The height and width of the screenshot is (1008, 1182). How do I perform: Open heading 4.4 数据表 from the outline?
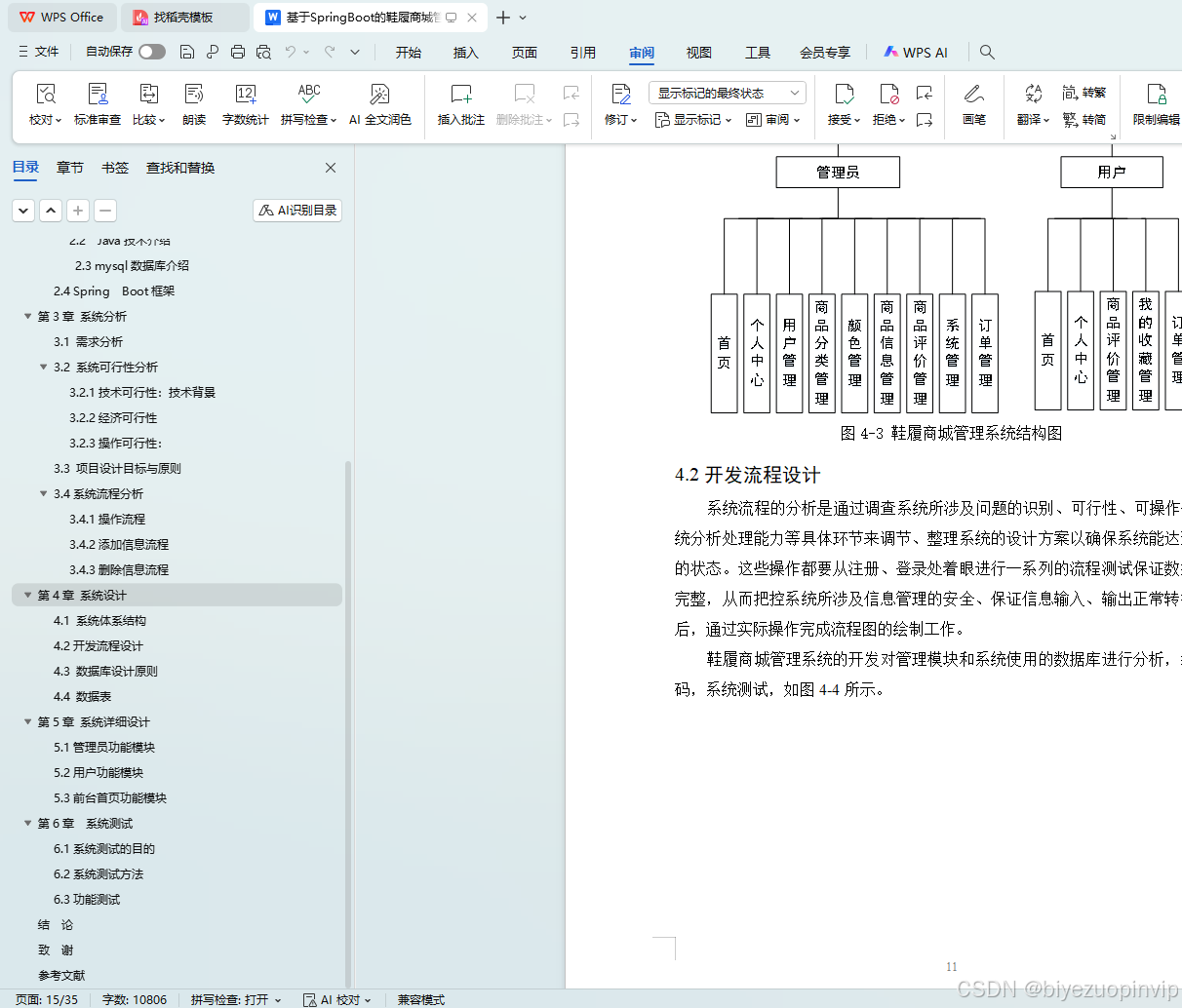click(x=82, y=696)
